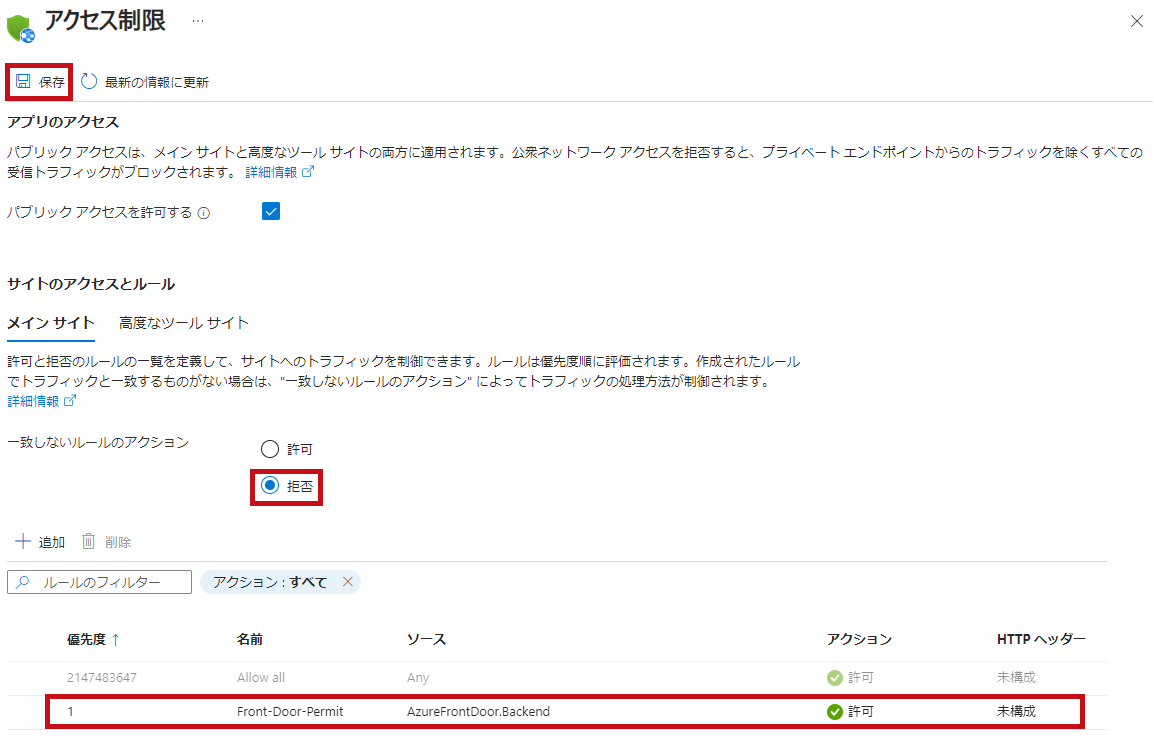
Task: Click the 保存 save button
Action: [40, 82]
